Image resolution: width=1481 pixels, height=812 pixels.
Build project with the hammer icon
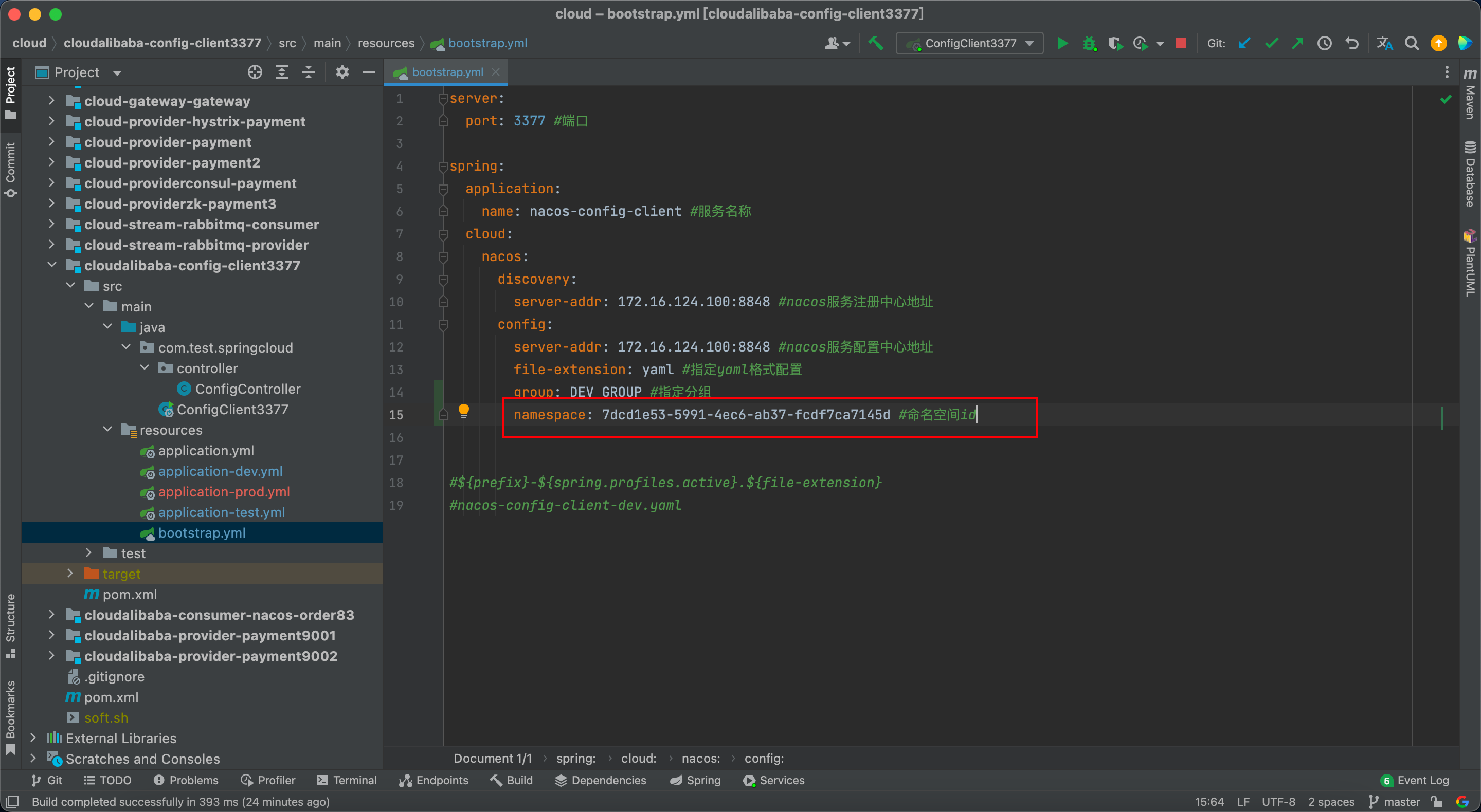[876, 43]
